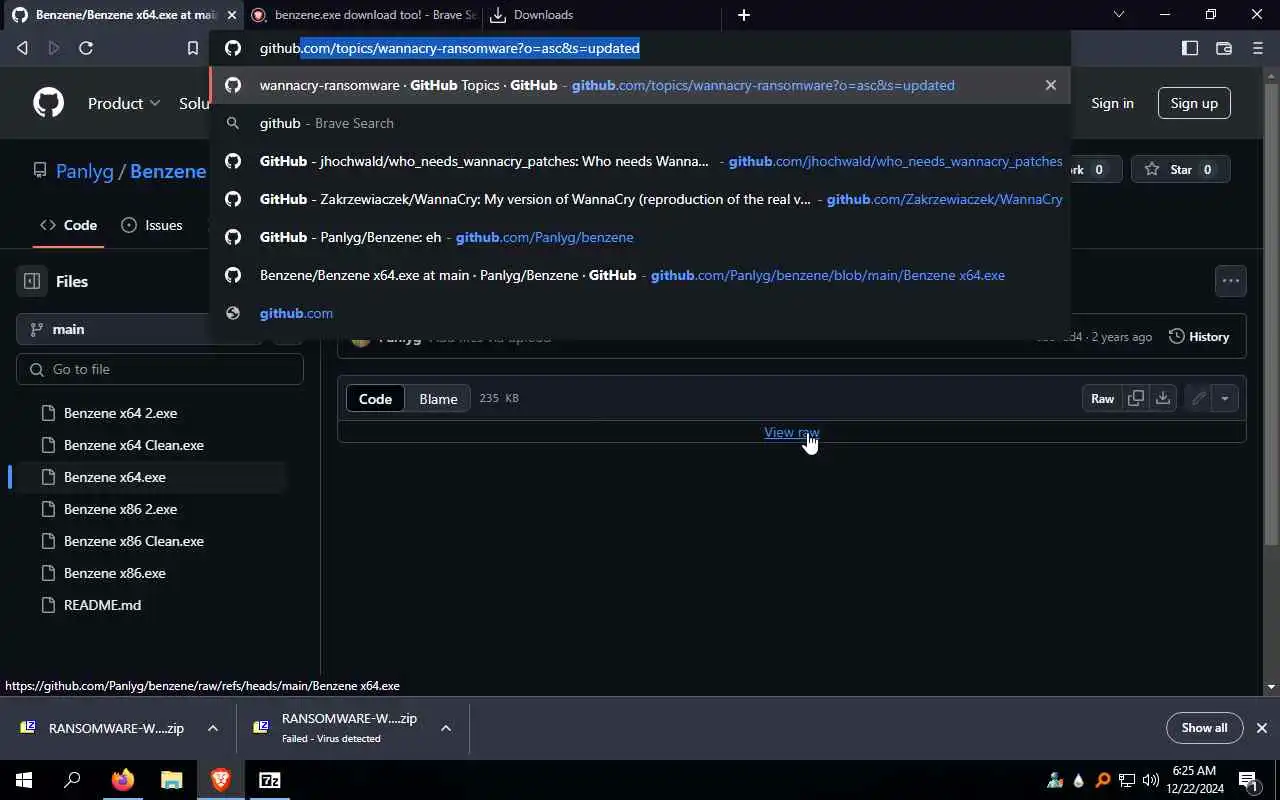This screenshot has width=1280, height=800.
Task: Switch to the Issues repository tab
Action: (152, 225)
